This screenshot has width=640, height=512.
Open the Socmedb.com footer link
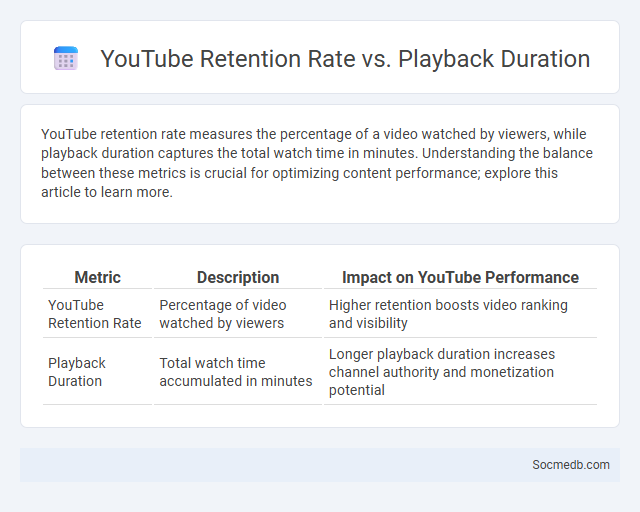[x=571, y=465]
